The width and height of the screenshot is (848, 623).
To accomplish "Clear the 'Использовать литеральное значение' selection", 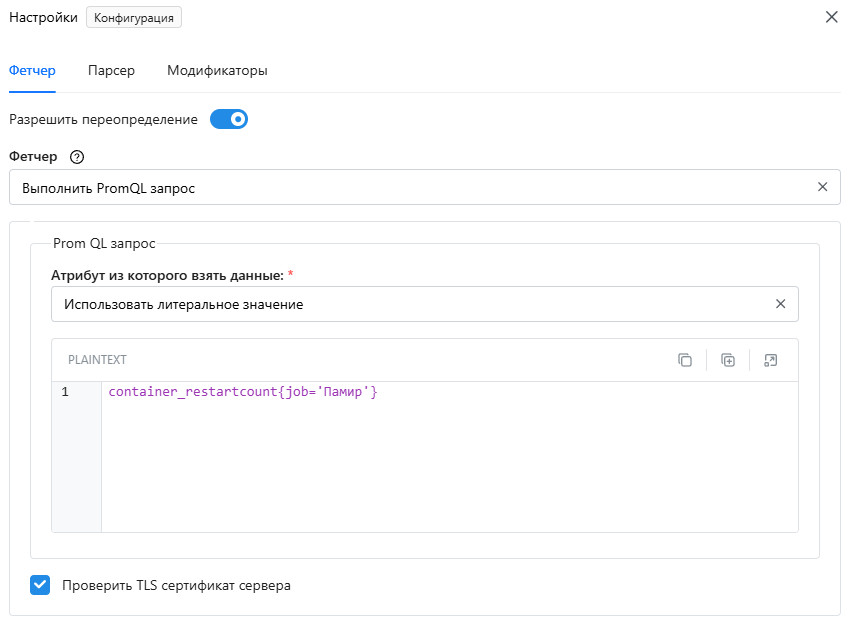I will [780, 304].
